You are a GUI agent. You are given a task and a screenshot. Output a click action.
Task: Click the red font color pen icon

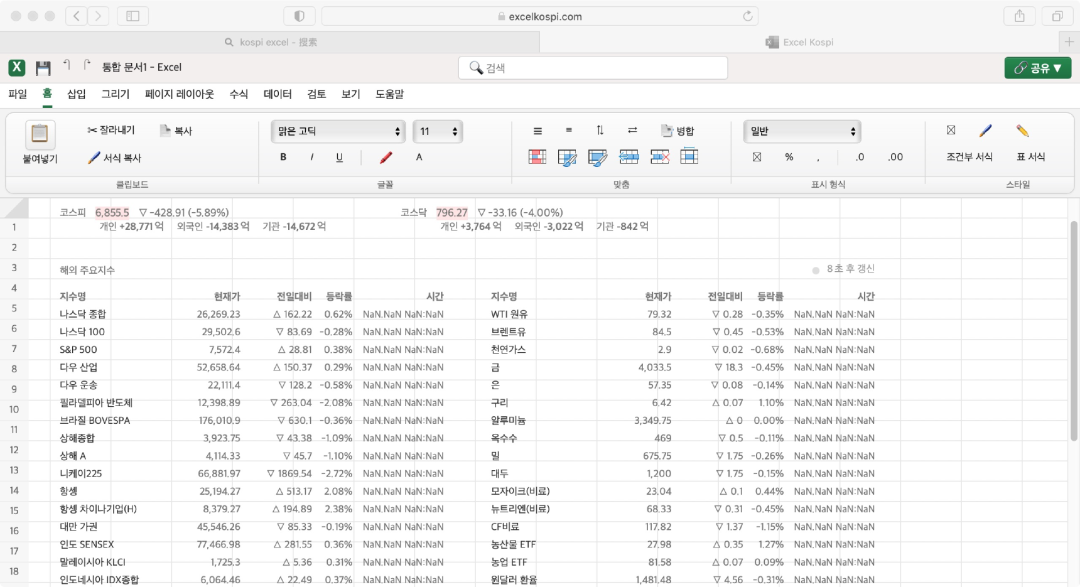(386, 157)
